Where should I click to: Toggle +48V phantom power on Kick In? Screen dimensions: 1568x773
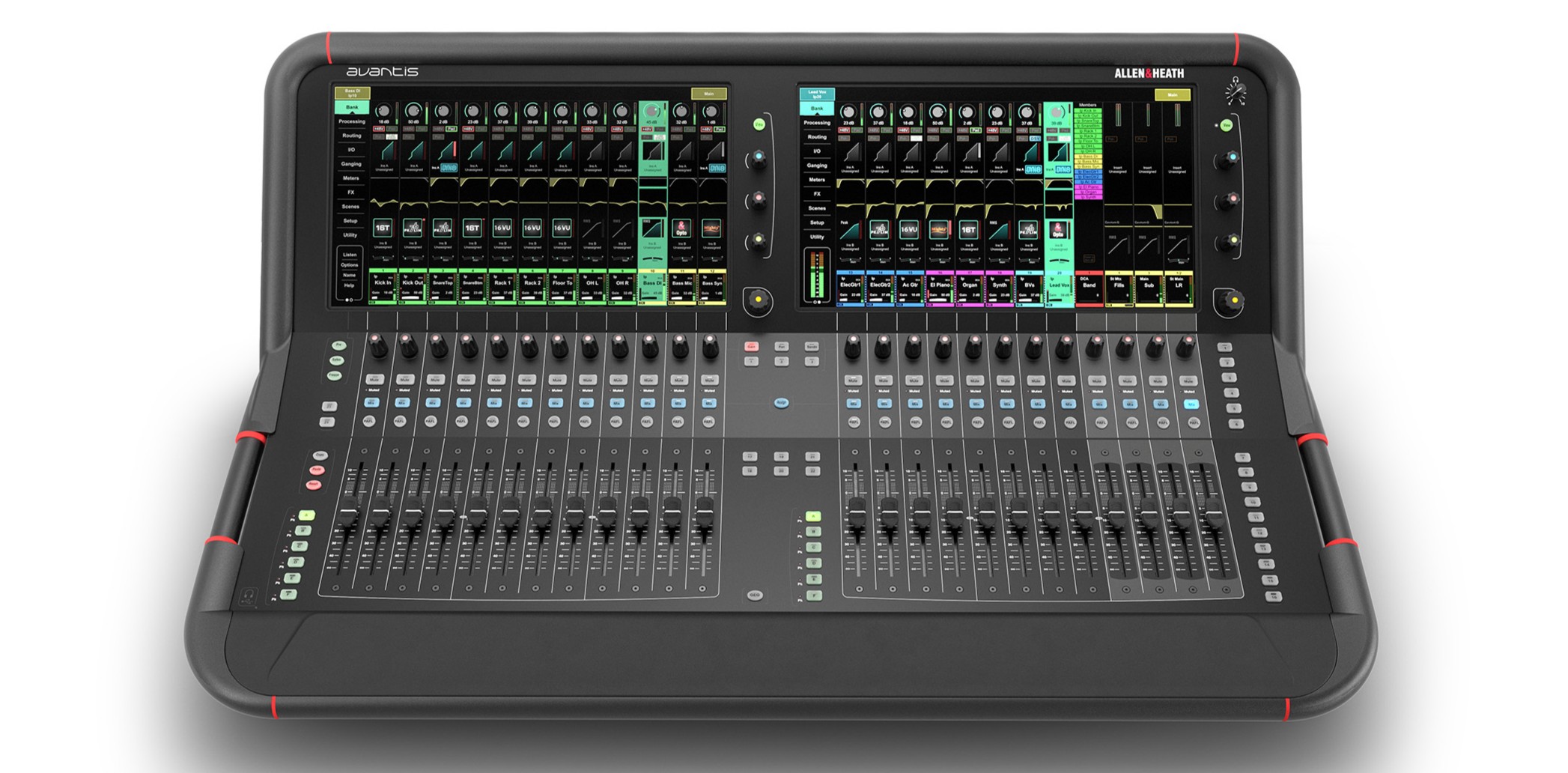point(380,130)
